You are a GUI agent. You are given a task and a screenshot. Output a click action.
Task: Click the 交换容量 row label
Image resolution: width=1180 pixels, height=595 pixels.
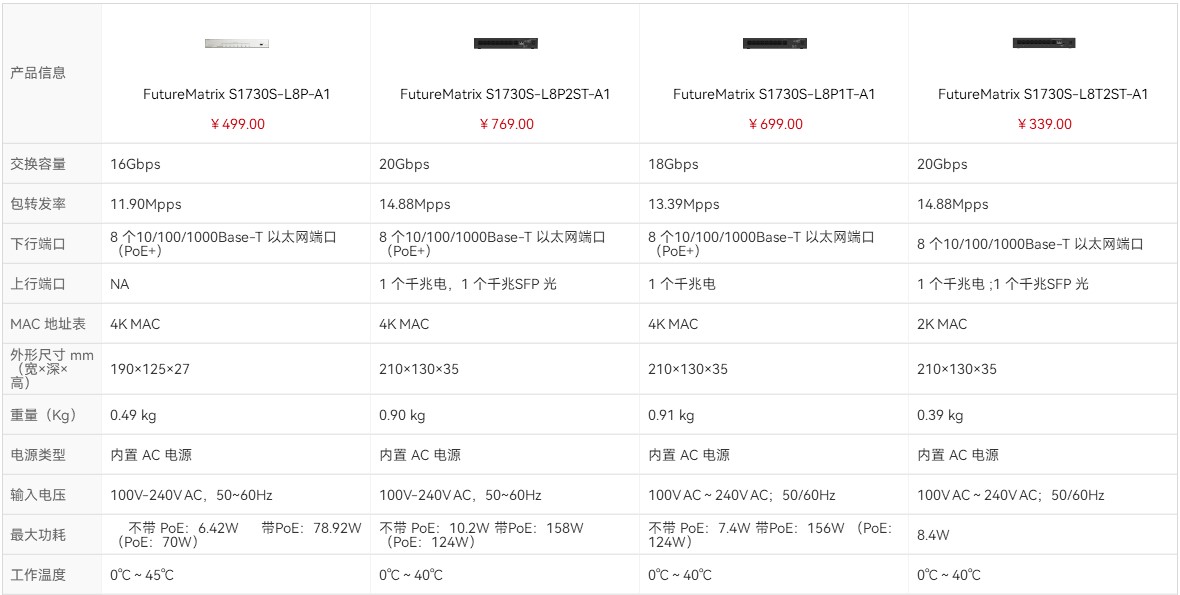pyautogui.click(x=38, y=164)
